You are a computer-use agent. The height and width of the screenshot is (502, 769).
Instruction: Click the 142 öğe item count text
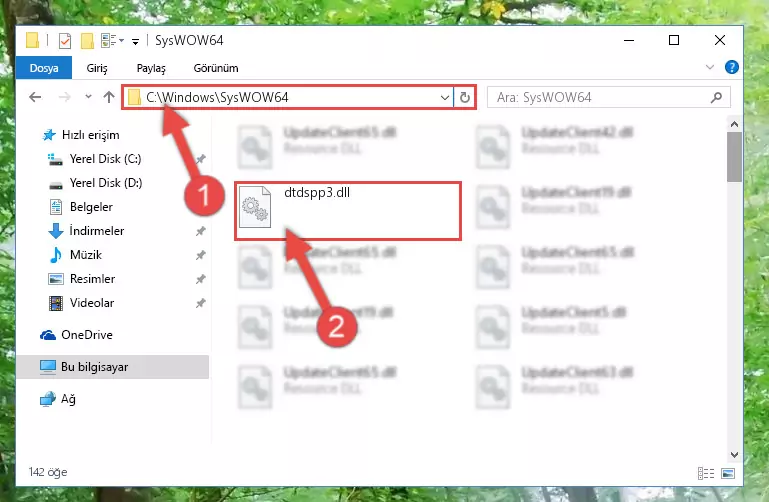coord(48,472)
